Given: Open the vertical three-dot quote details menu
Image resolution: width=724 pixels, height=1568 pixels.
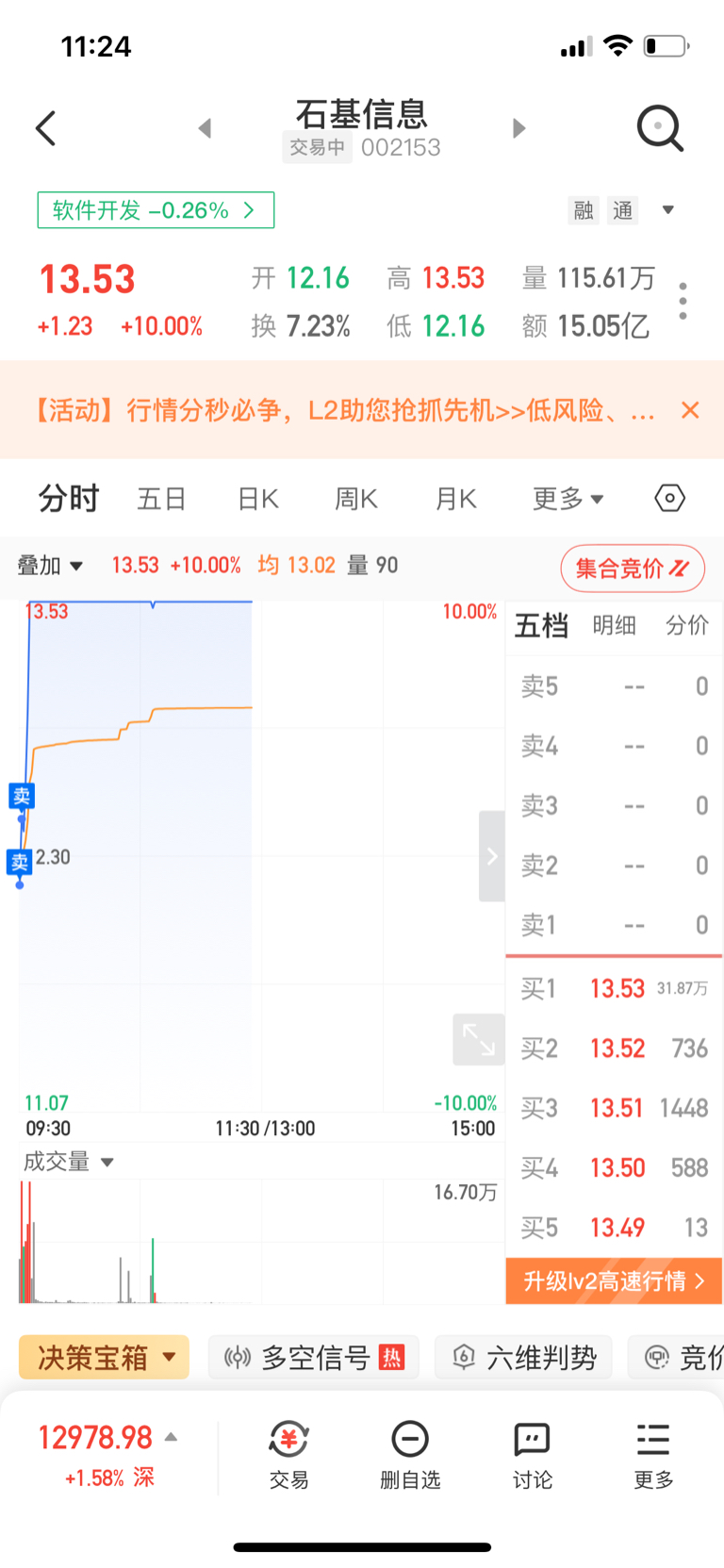Looking at the screenshot, I should click(683, 301).
